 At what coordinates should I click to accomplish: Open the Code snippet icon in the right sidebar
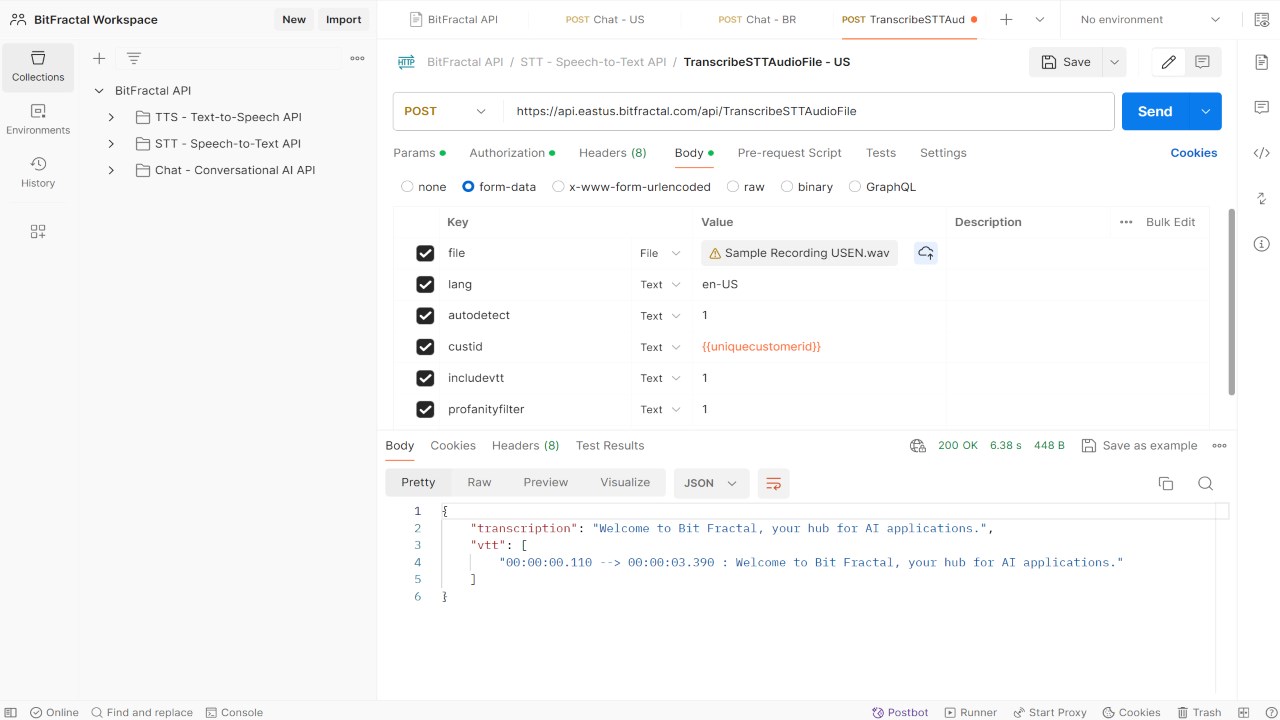click(1261, 153)
